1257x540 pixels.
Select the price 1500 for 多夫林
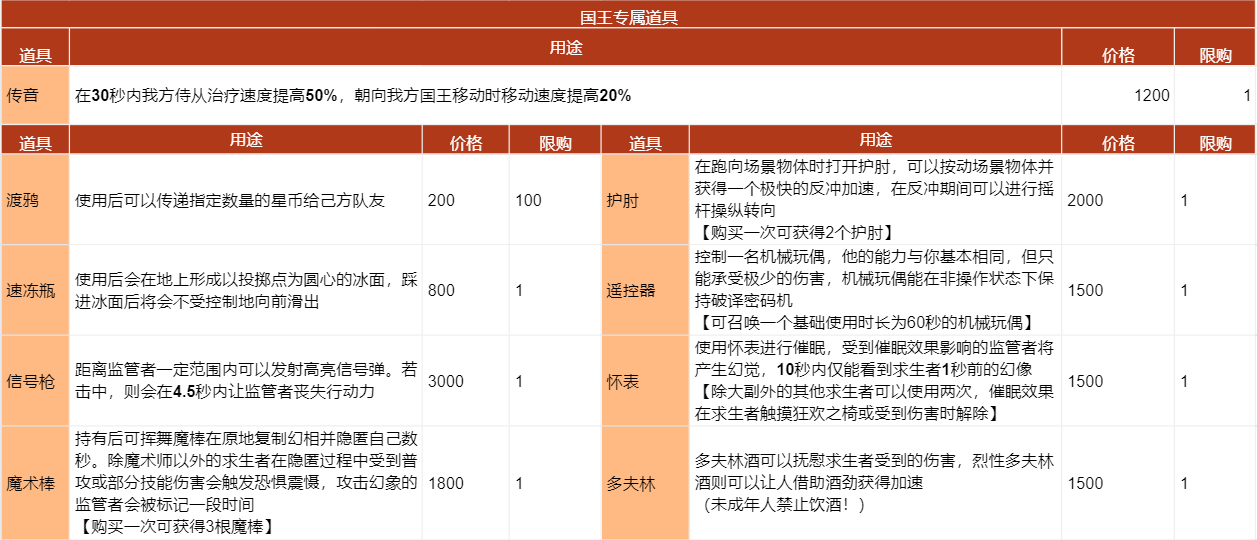(1086, 483)
